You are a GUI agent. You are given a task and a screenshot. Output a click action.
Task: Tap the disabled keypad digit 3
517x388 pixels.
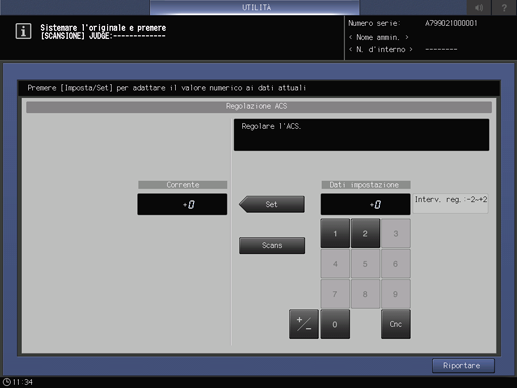396,233
